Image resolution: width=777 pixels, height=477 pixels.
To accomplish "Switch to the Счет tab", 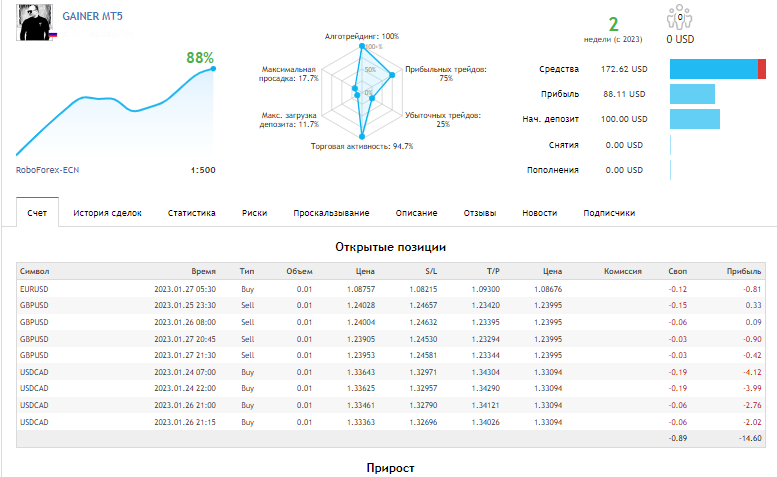I will (37, 213).
